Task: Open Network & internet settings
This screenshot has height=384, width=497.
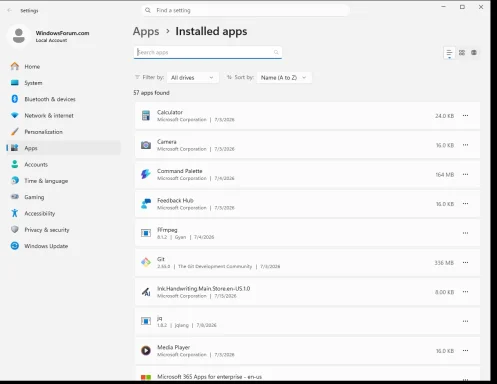Action: tap(63, 115)
